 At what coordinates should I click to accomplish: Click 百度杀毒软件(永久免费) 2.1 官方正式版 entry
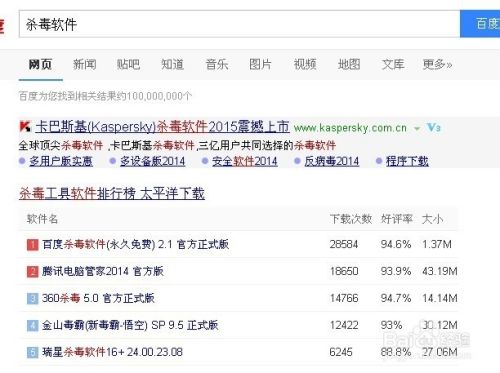click(135, 245)
